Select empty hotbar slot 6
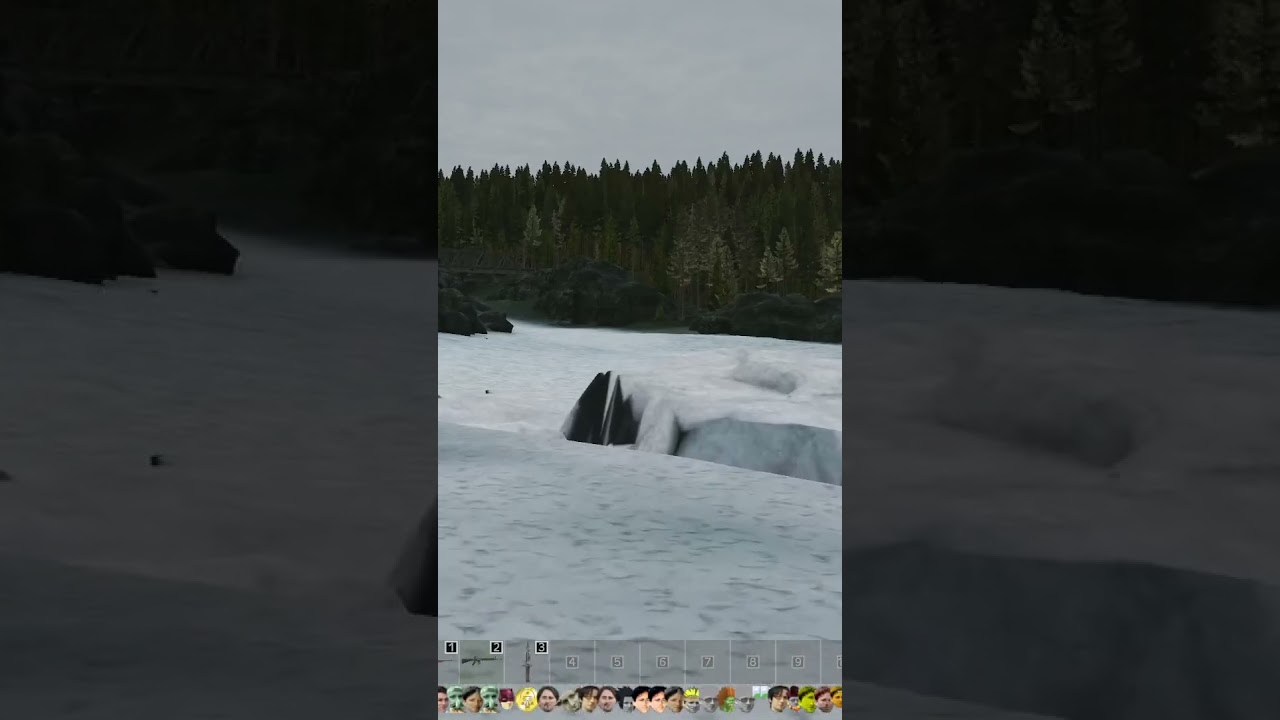1280x720 pixels. point(662,662)
